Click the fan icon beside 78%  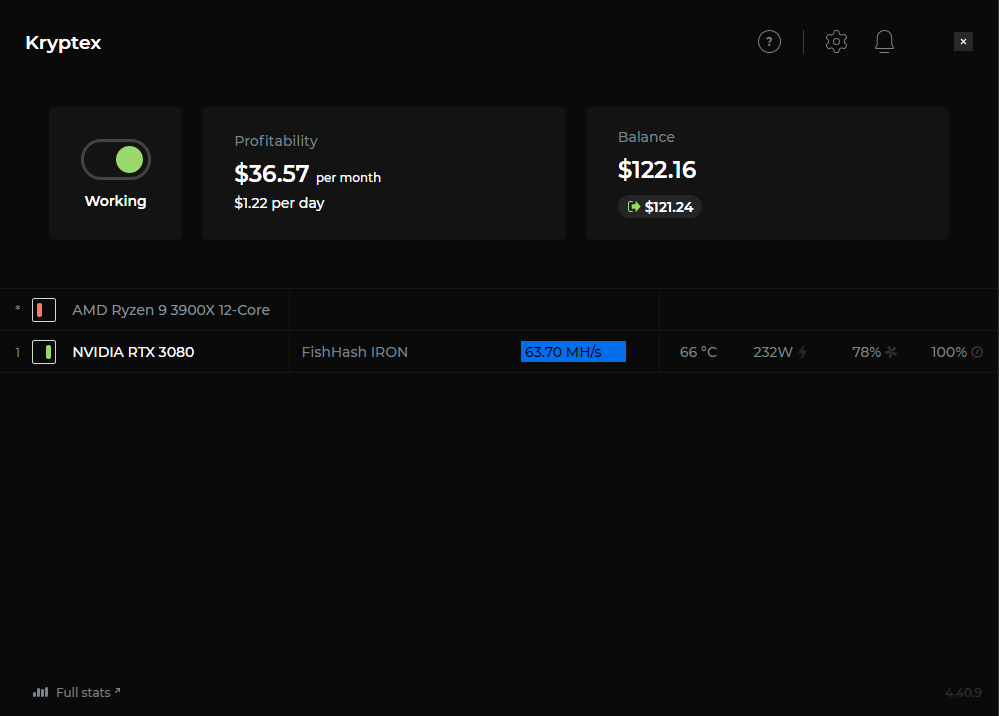[891, 352]
